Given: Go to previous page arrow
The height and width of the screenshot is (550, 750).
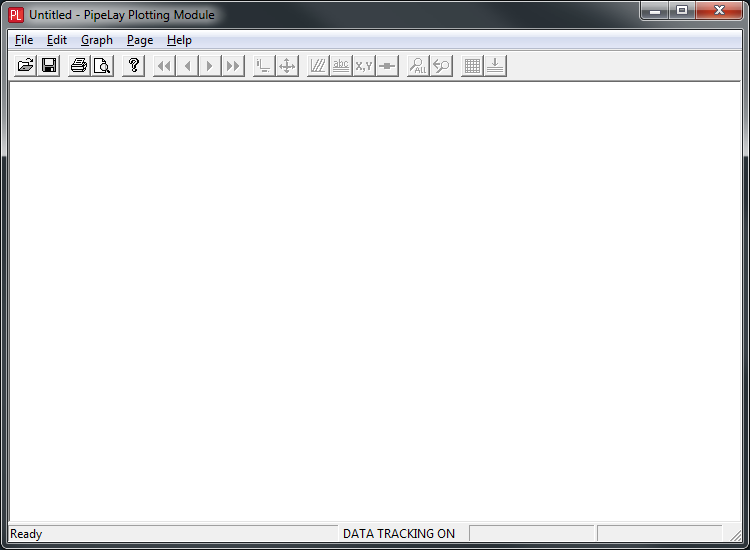Looking at the screenshot, I should coord(187,66).
